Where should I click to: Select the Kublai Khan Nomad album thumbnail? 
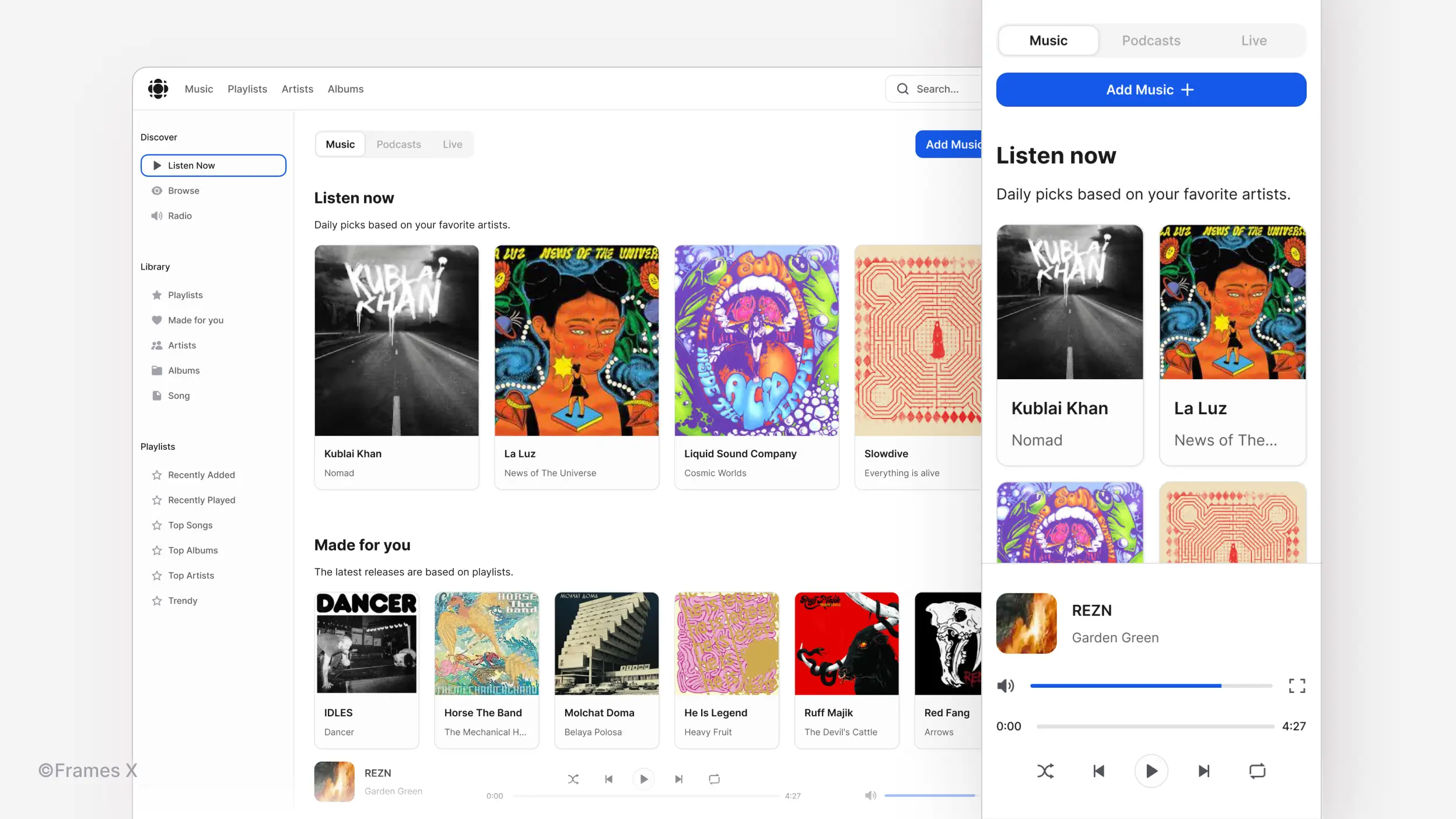click(x=396, y=340)
